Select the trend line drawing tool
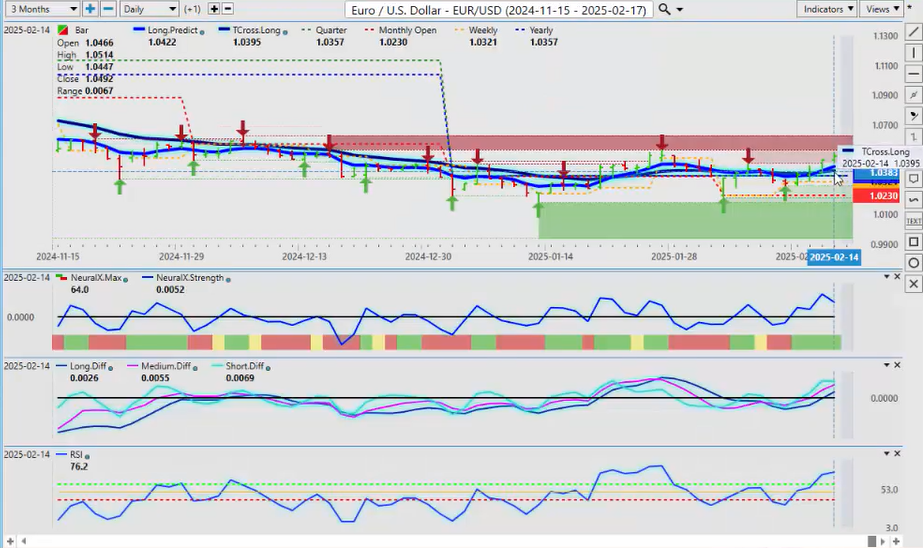923x548 pixels. [912, 31]
